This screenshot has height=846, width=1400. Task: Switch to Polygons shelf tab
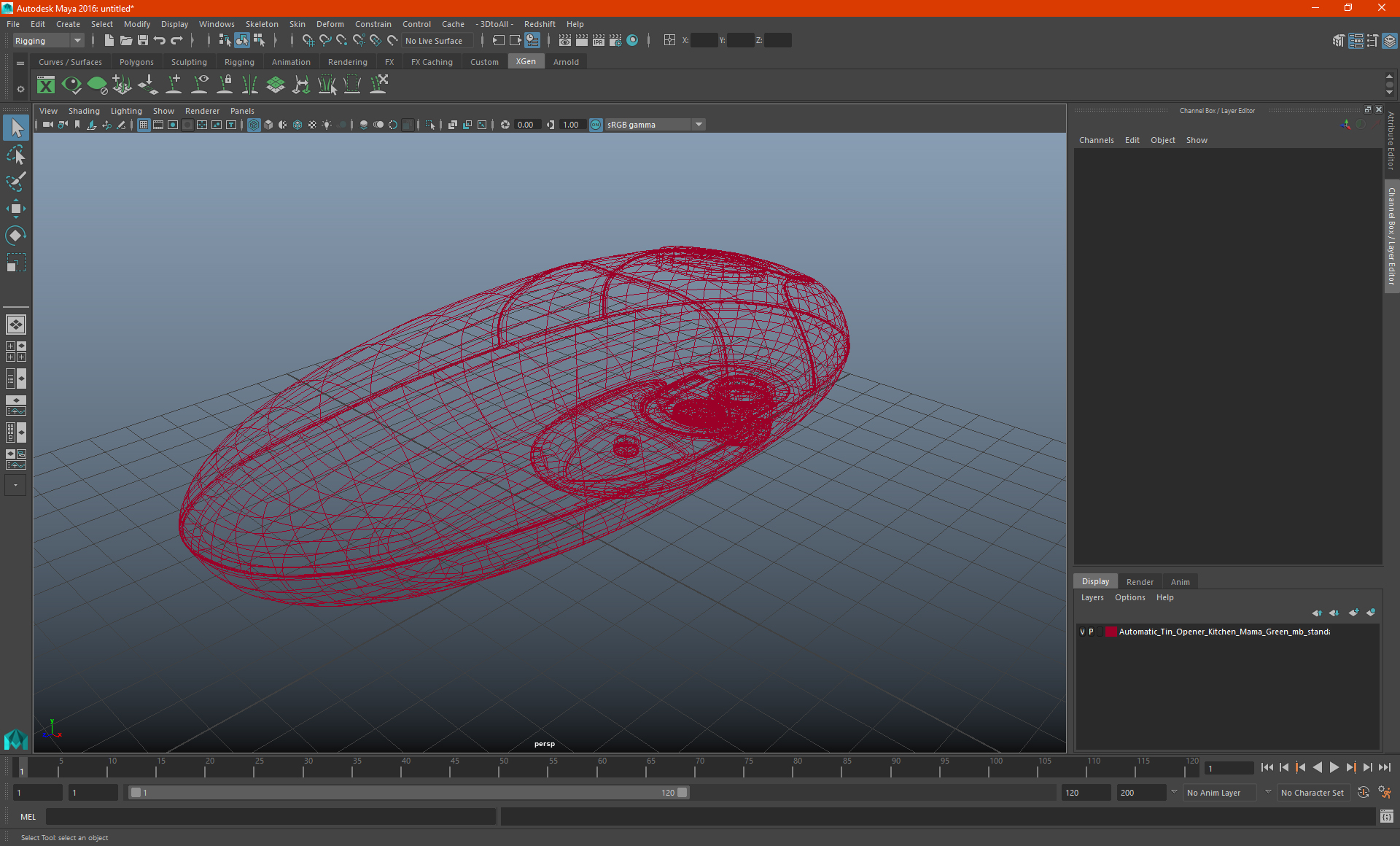pyautogui.click(x=136, y=62)
